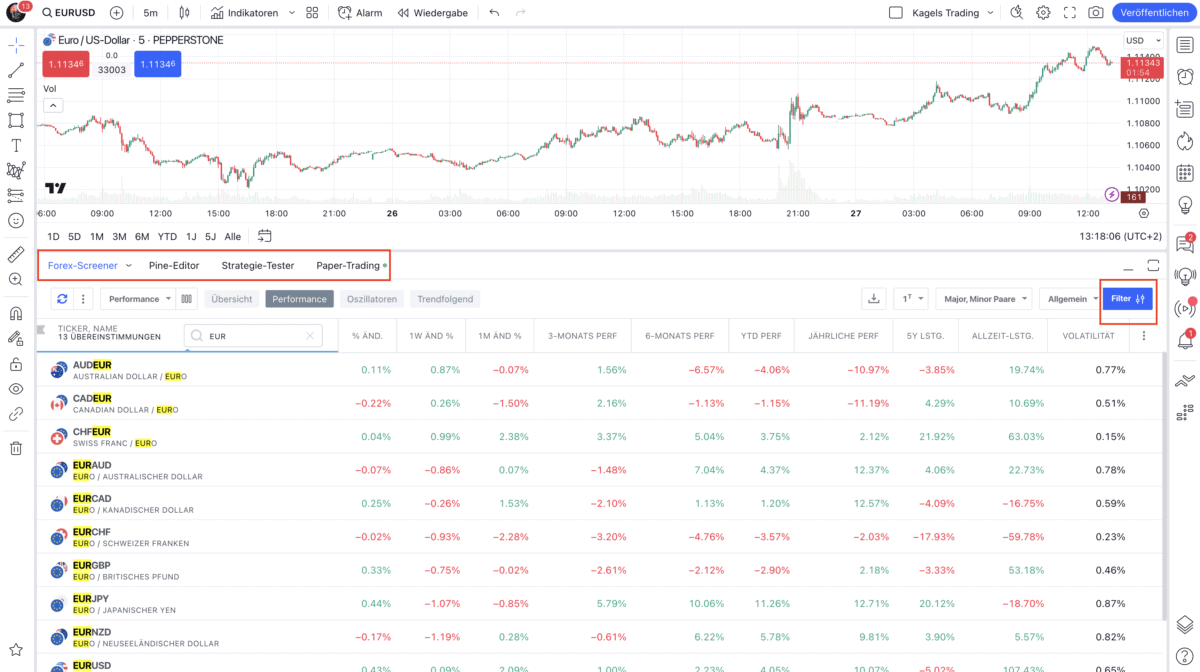
Task: Enter fullscreen chart mode
Action: pos(1071,12)
